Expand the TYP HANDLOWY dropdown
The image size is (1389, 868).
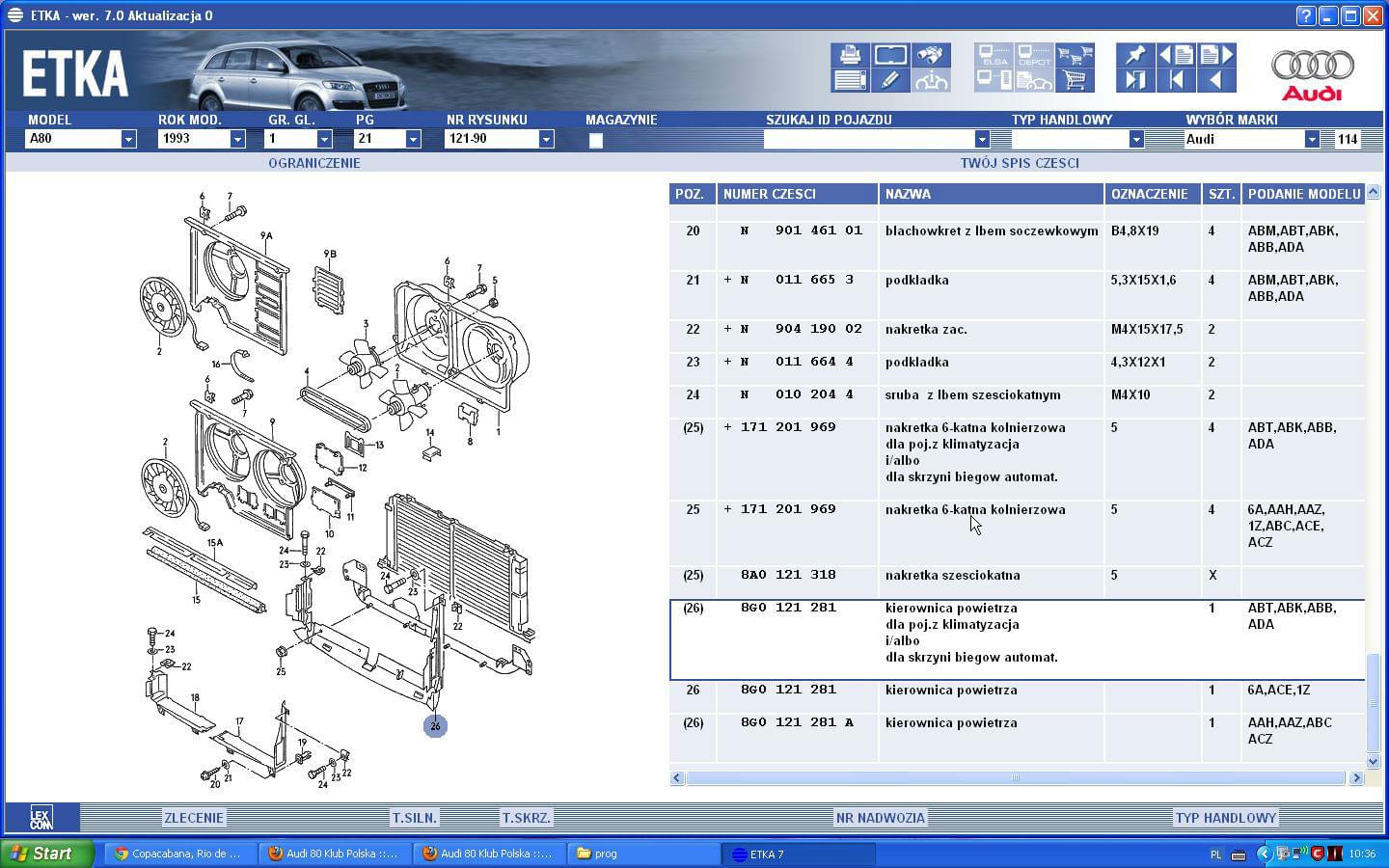point(1136,139)
